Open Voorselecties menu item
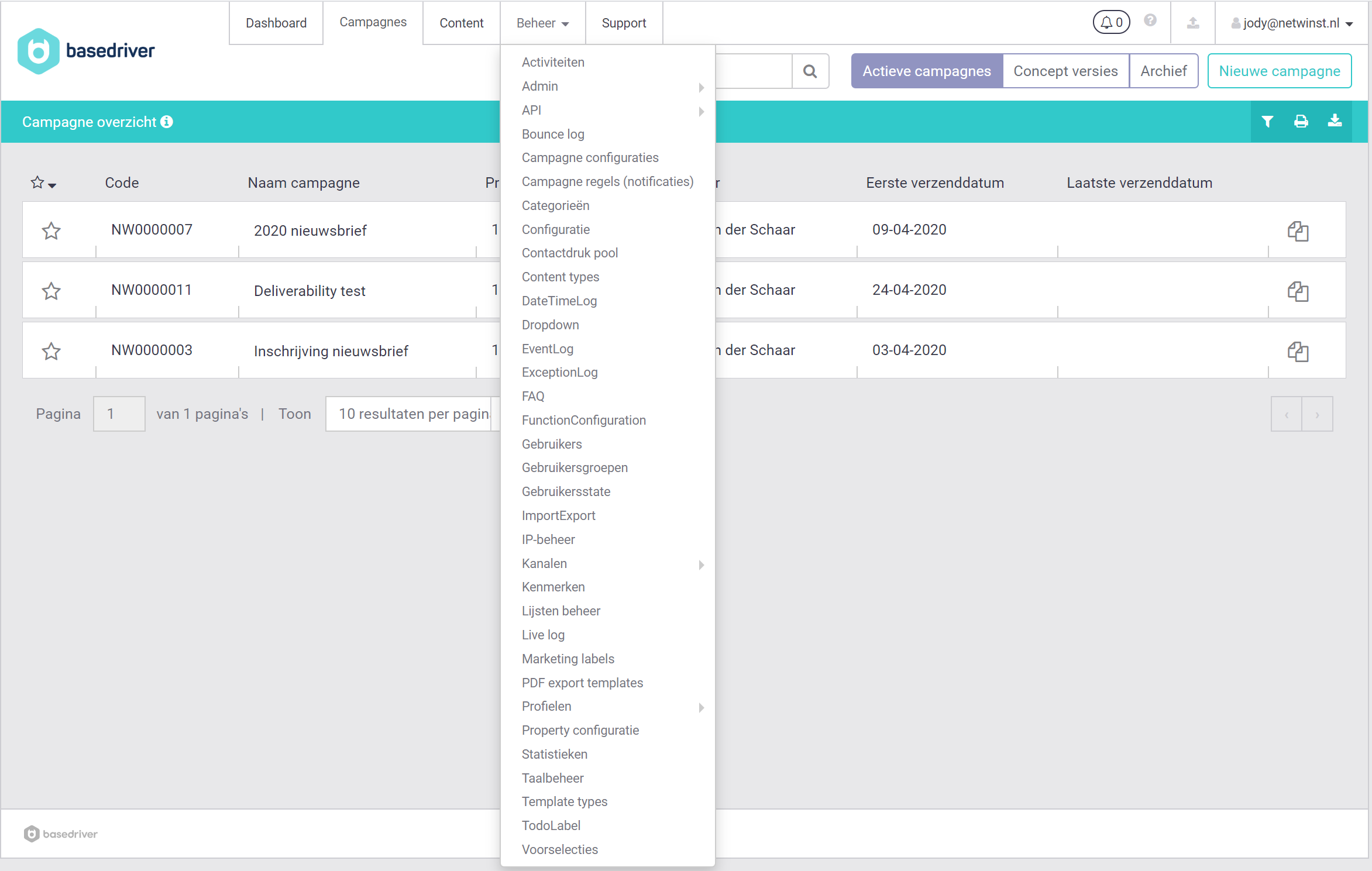1372x871 pixels. coord(559,850)
